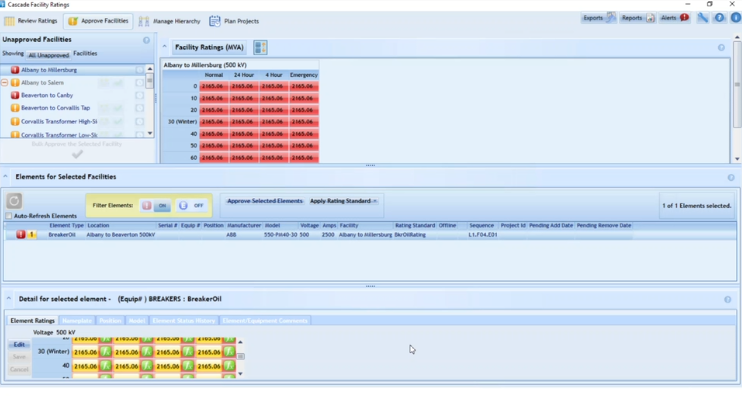Click red alert icon beside Beaverton to Canby

pyautogui.click(x=15, y=96)
